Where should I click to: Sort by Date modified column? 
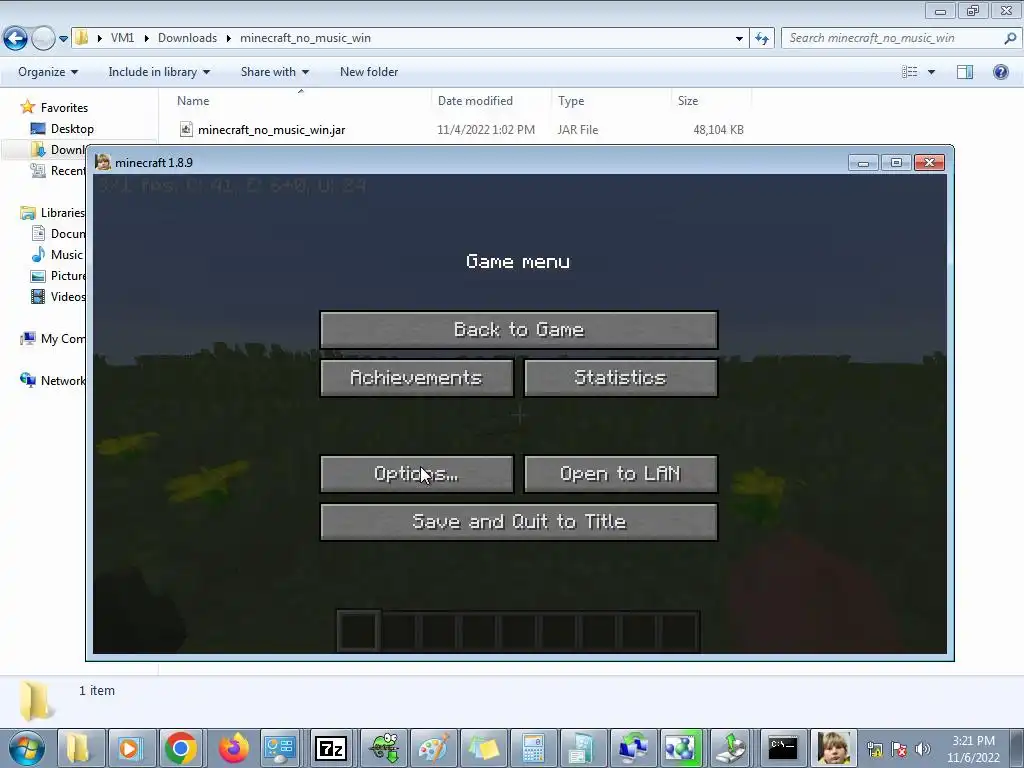[491, 101]
